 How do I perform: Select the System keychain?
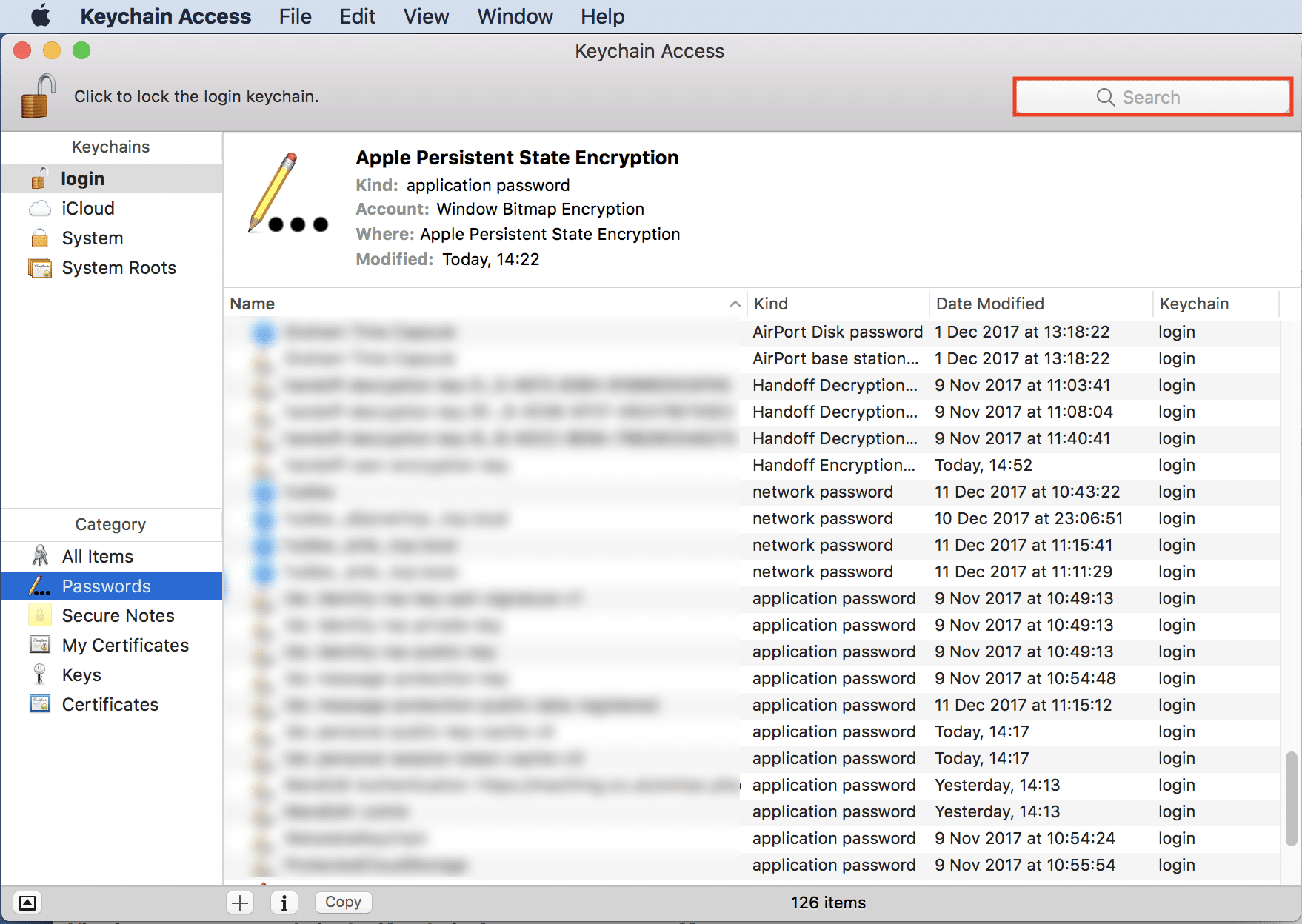click(112, 238)
